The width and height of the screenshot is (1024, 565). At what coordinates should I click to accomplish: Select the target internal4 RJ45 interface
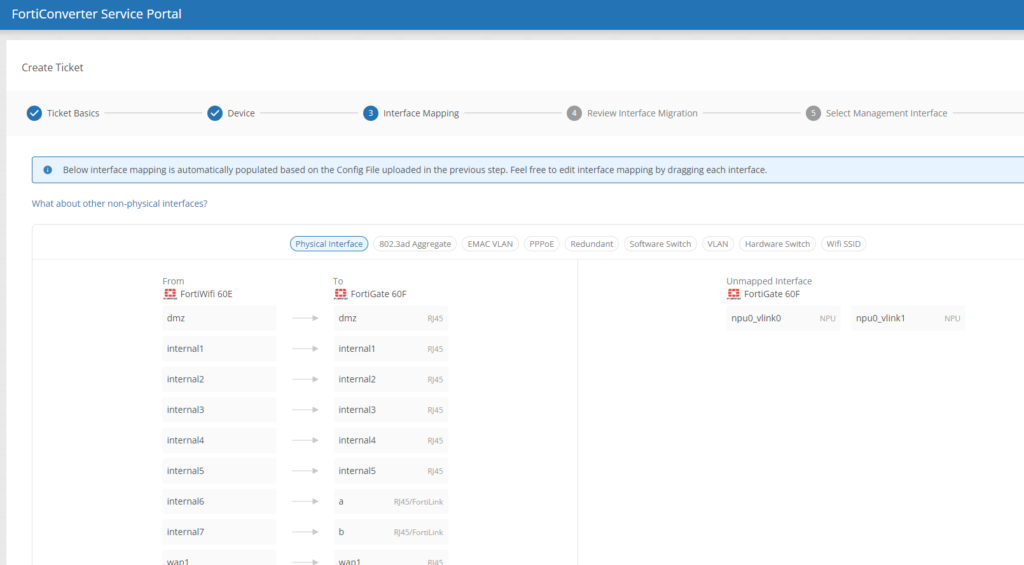click(391, 440)
